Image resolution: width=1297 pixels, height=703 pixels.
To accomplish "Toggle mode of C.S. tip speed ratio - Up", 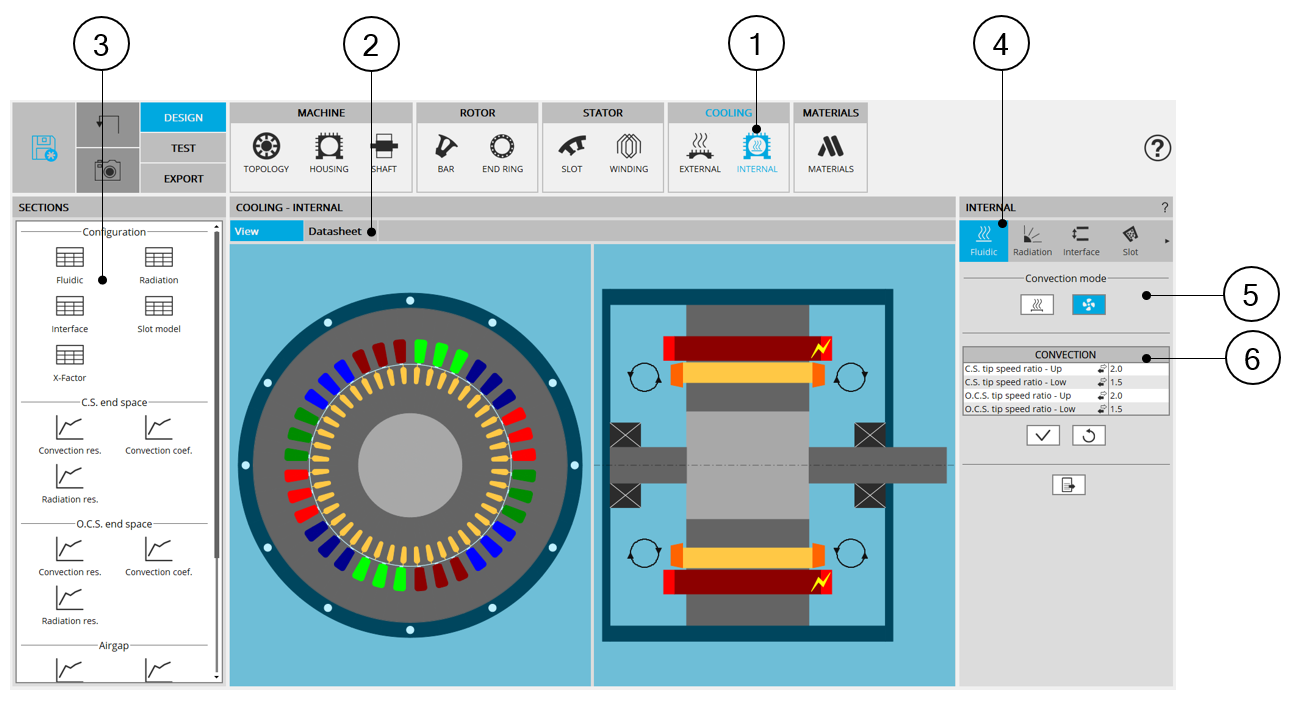I will (1102, 369).
